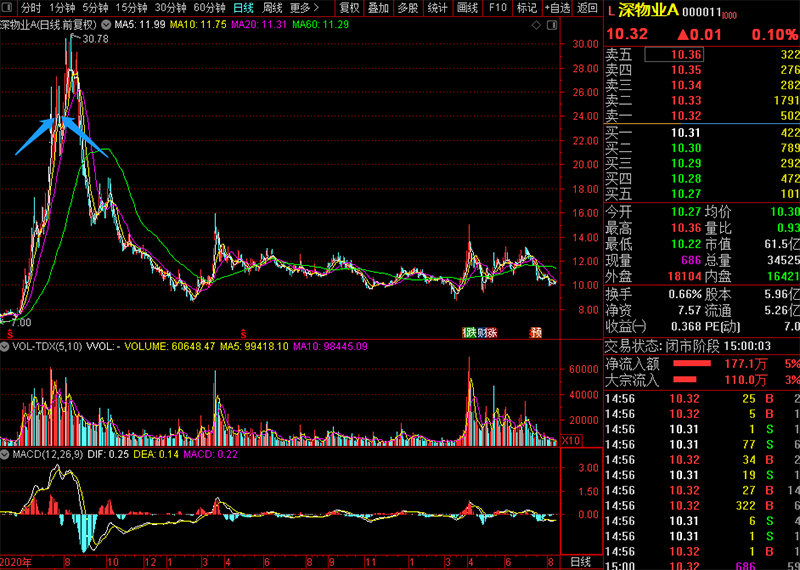Click the 买三 price 10.29
800x570 pixels.
pos(686,163)
